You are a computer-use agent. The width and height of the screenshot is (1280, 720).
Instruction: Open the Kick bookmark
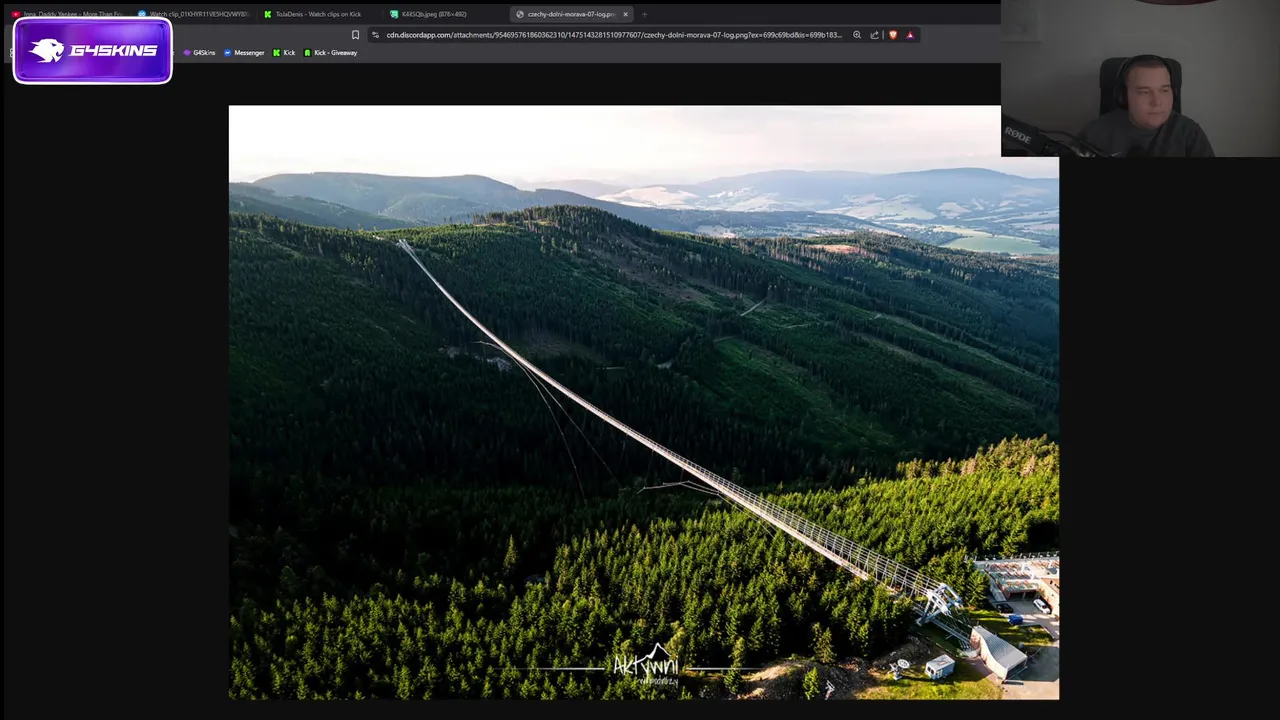284,53
